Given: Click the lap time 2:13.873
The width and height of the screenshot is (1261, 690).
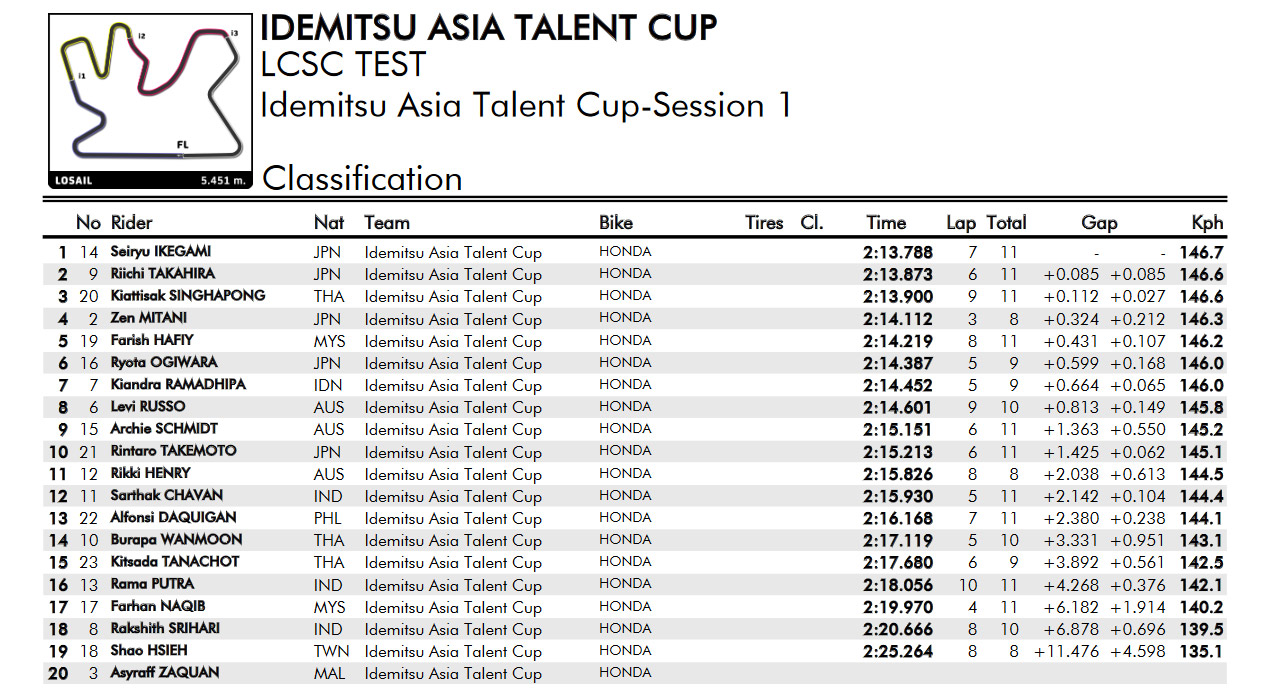Looking at the screenshot, I should point(897,275).
